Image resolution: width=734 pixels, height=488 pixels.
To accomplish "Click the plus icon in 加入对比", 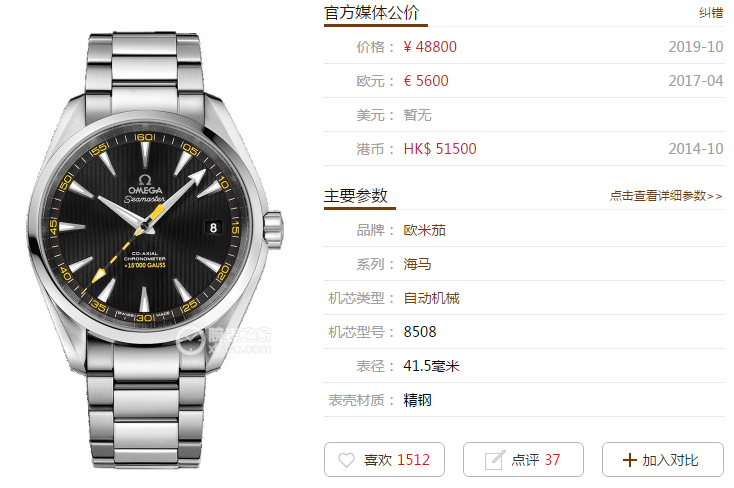I will pyautogui.click(x=630, y=460).
